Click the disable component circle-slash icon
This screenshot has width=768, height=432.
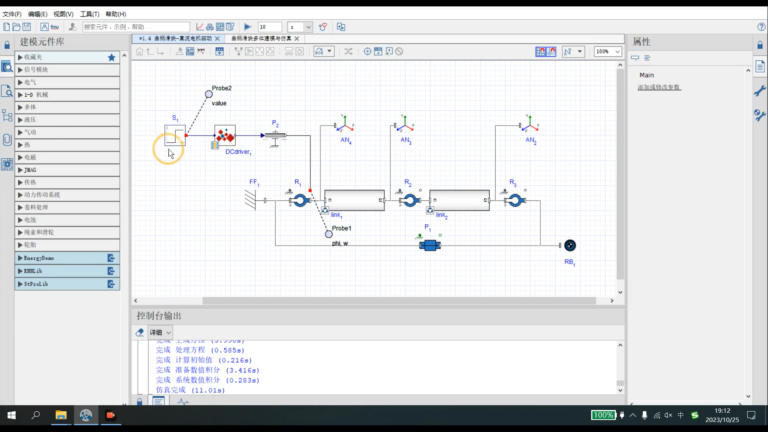399,51
